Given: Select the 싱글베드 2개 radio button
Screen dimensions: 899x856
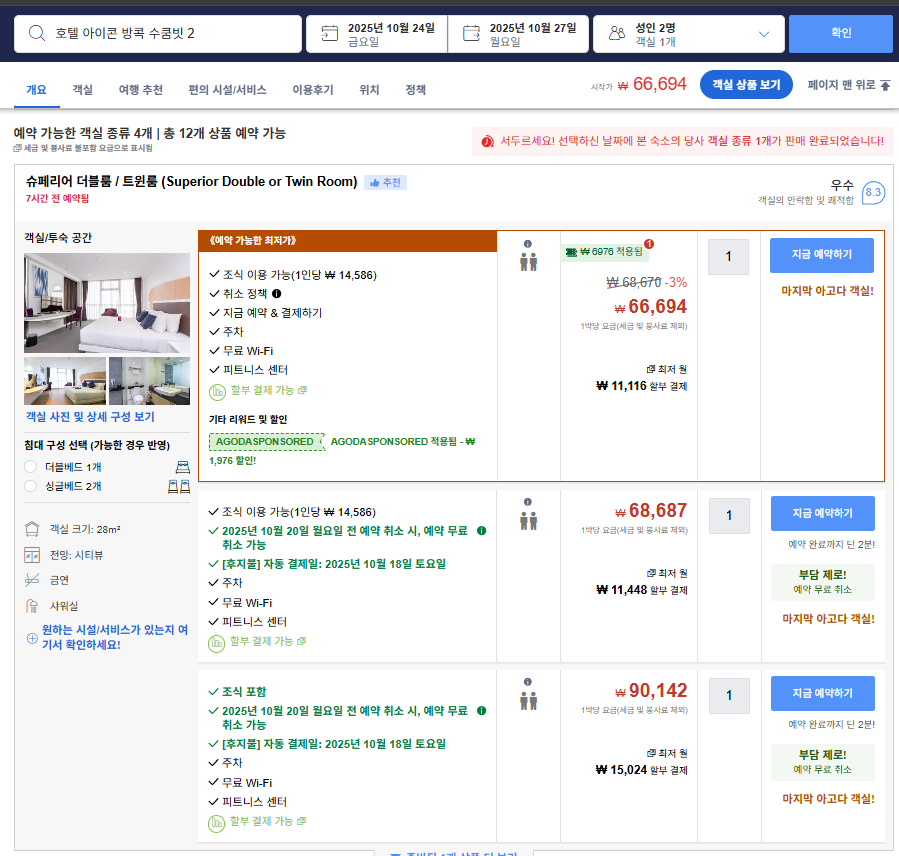Looking at the screenshot, I should coord(31,487).
